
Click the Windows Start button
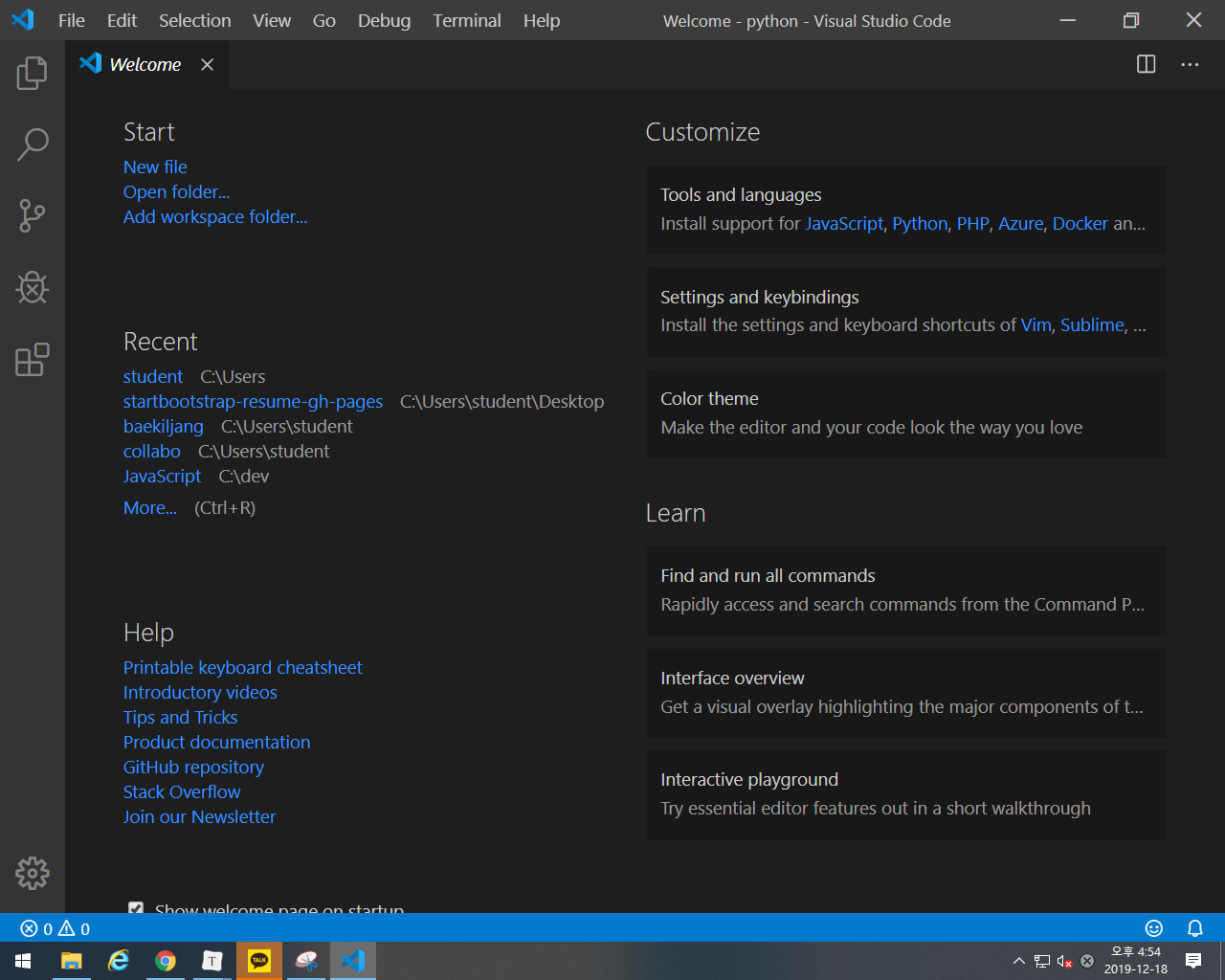[23, 961]
